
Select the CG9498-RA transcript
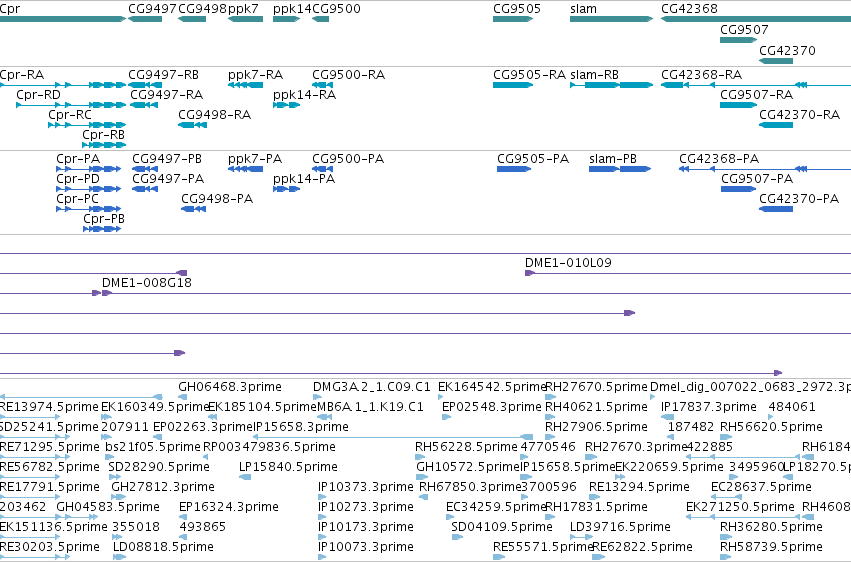192,125
